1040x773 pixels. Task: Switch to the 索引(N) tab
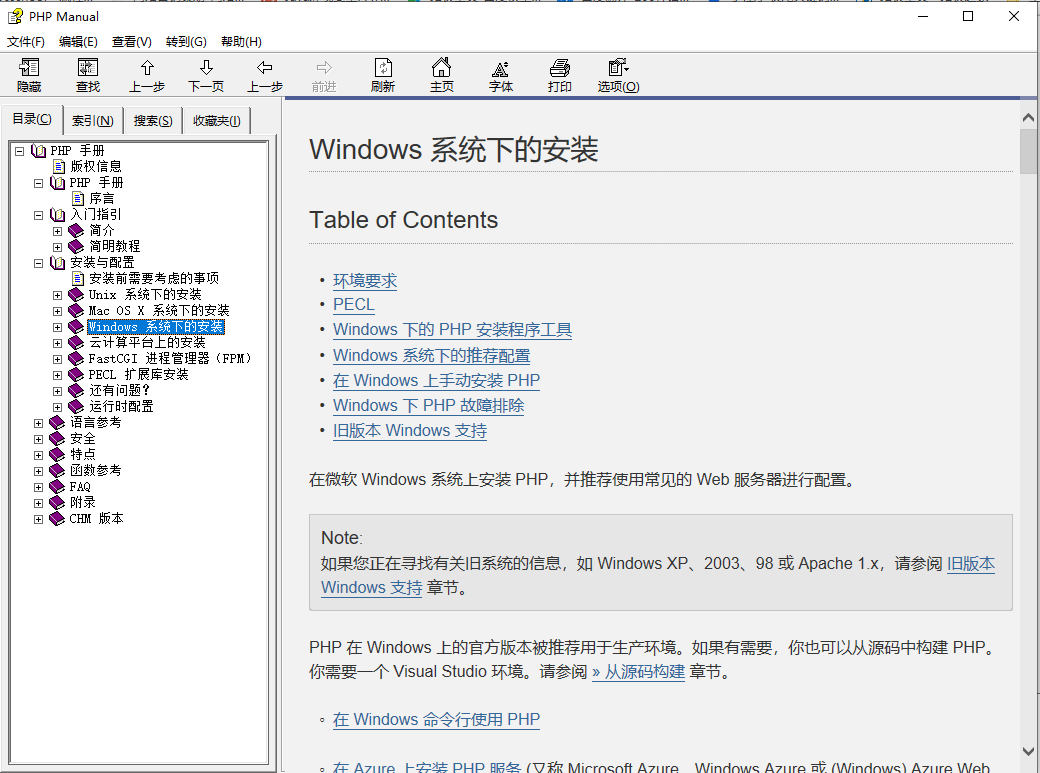[93, 121]
